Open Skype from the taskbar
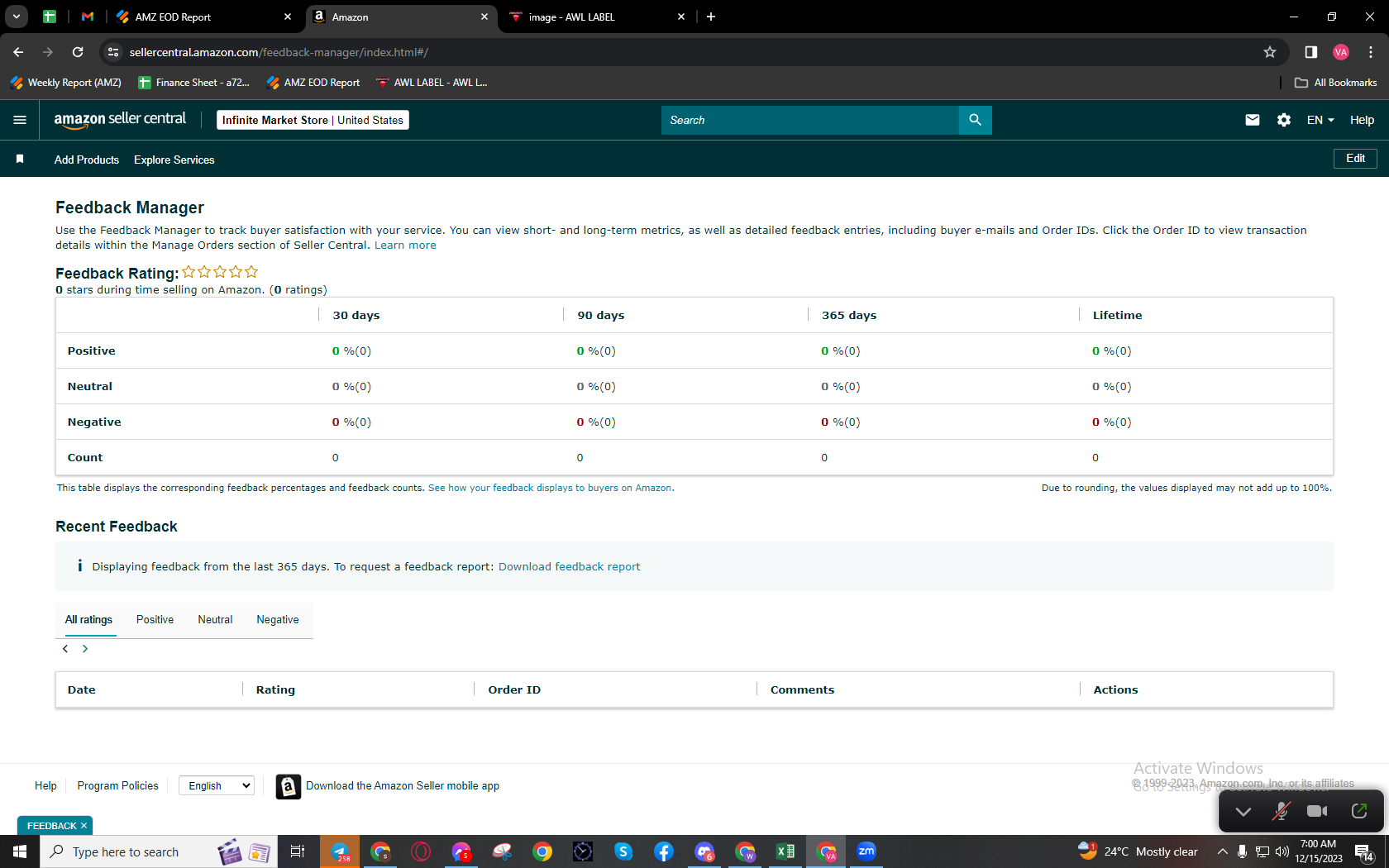Screen dimensions: 1389x868 [x=623, y=851]
